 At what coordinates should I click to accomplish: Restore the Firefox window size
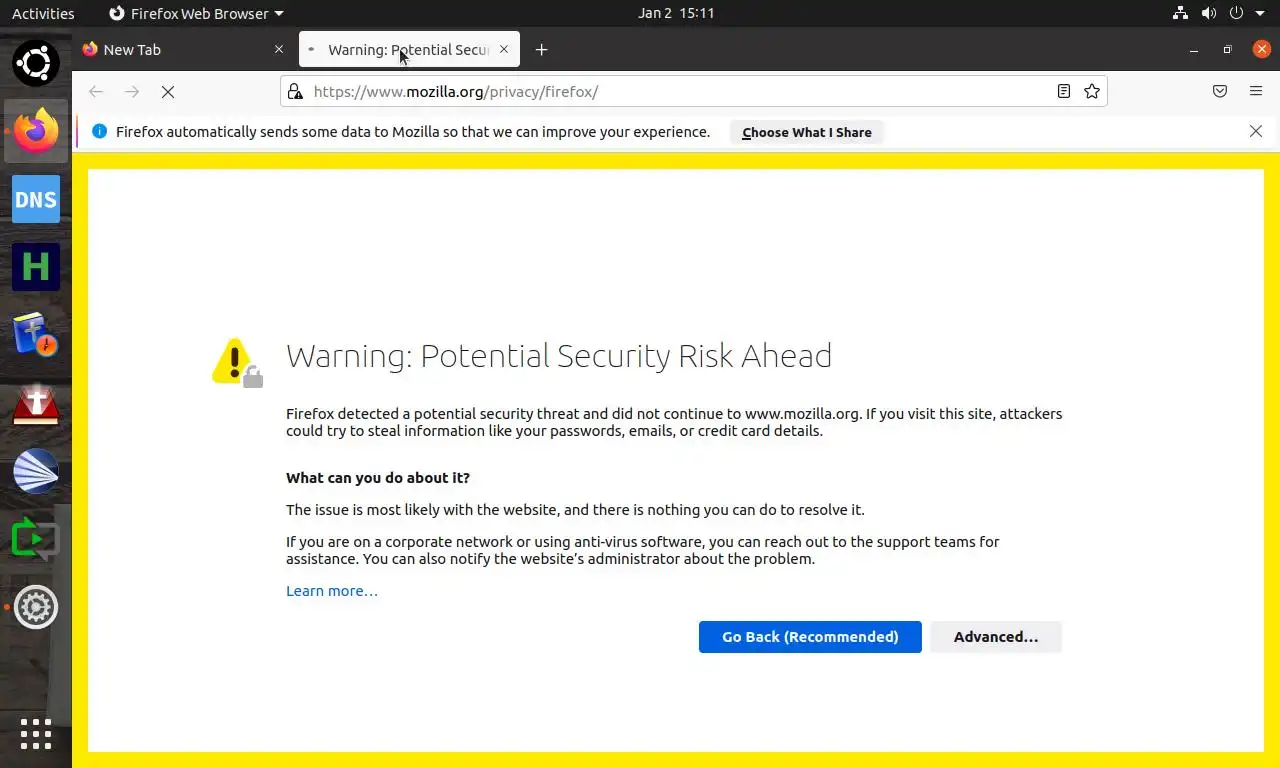(1227, 50)
